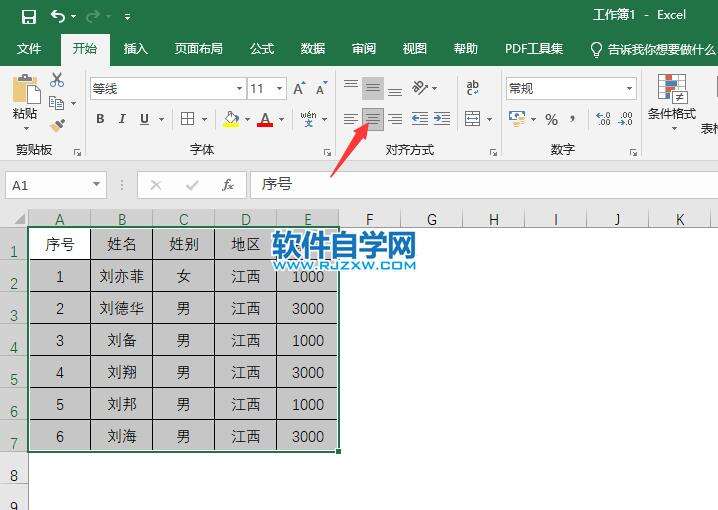Switch to the 数据 tab

tap(313, 49)
